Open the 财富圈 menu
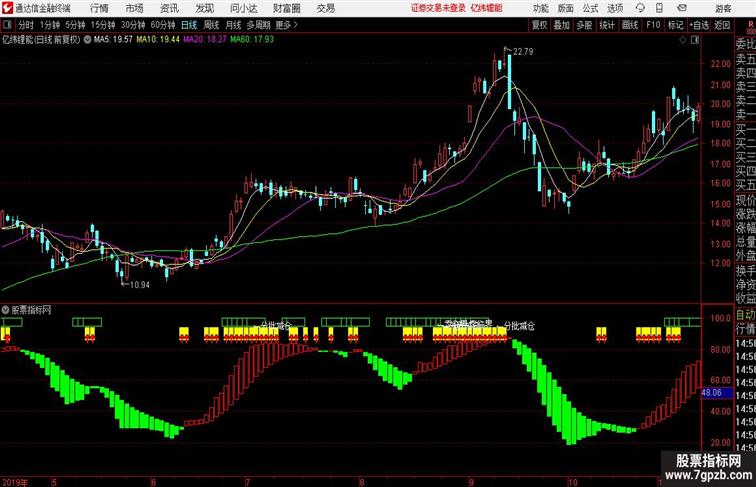 [286, 8]
